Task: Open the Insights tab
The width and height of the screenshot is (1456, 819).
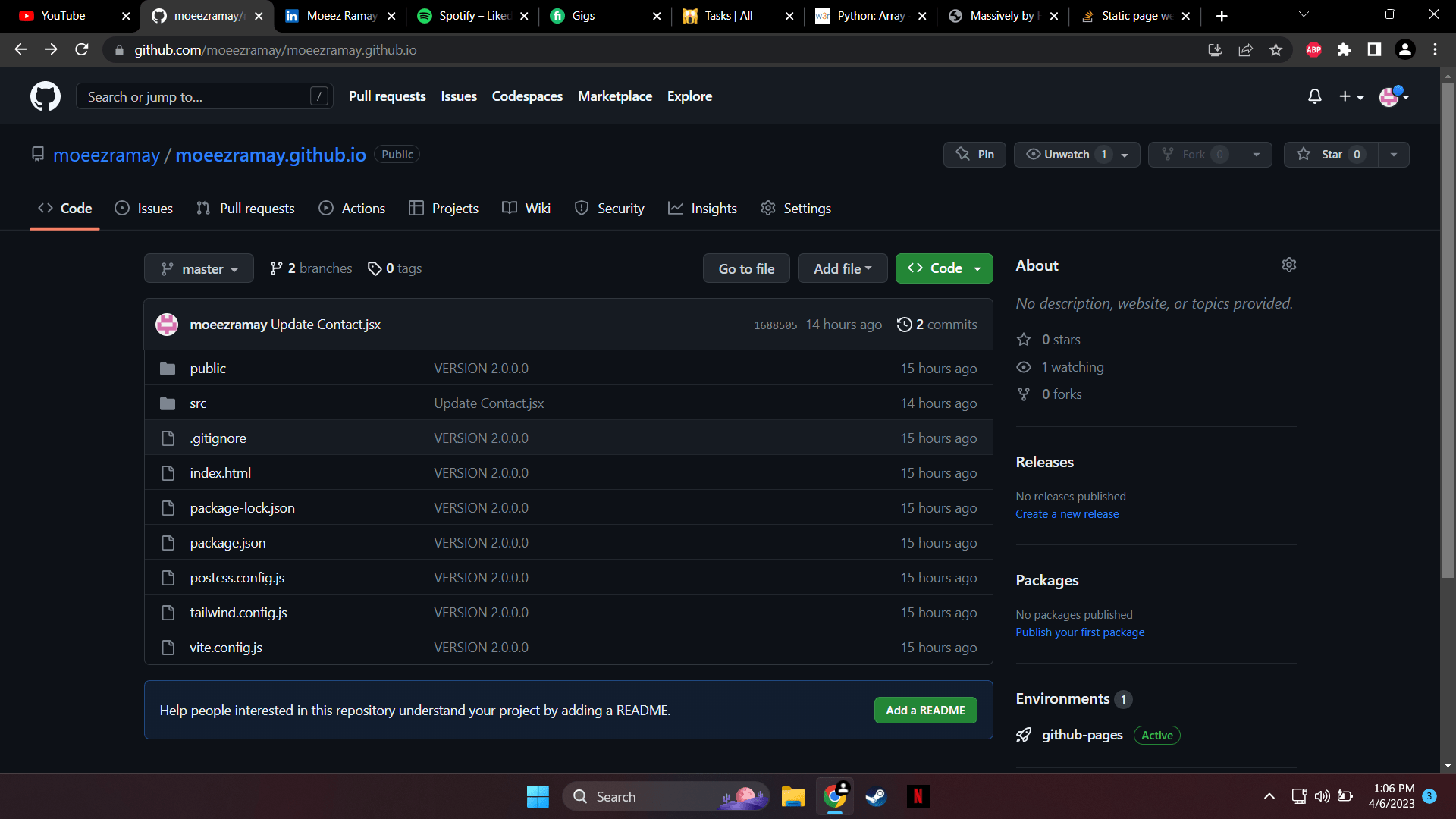Action: click(702, 209)
